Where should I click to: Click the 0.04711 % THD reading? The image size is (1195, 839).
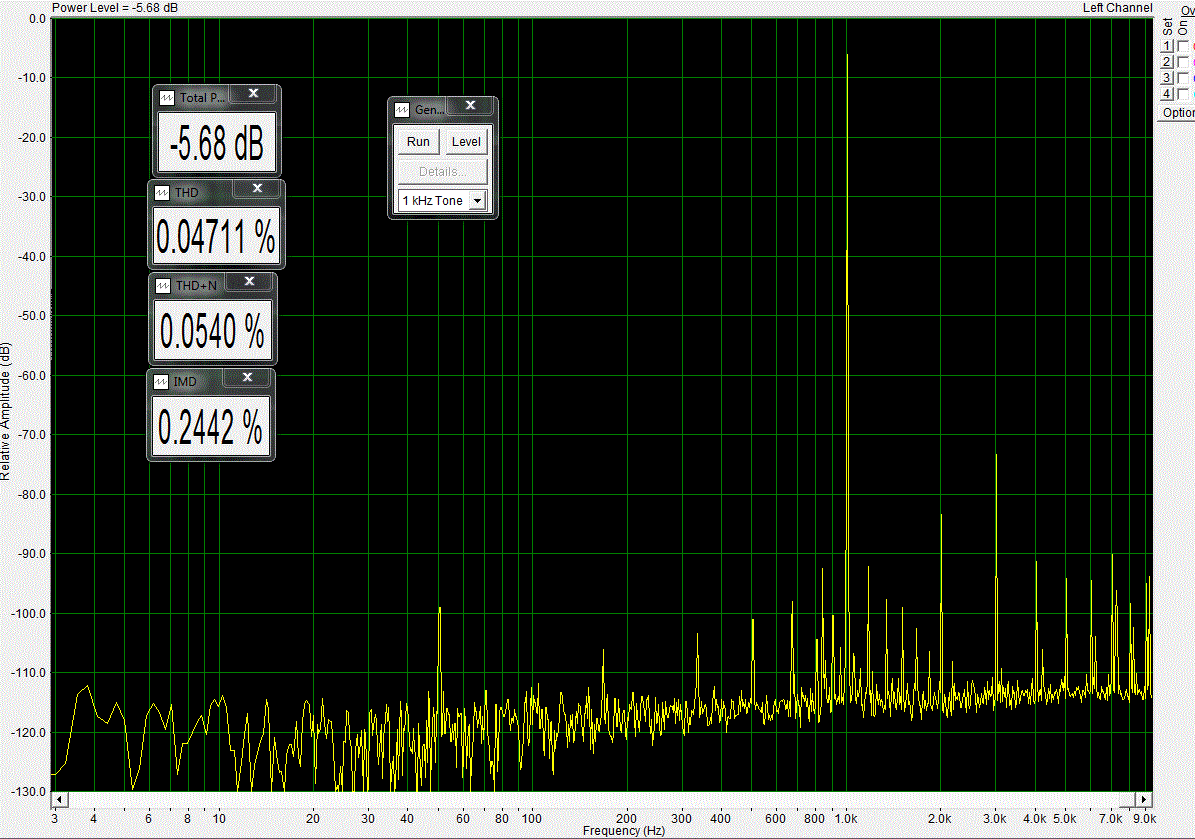click(x=216, y=237)
